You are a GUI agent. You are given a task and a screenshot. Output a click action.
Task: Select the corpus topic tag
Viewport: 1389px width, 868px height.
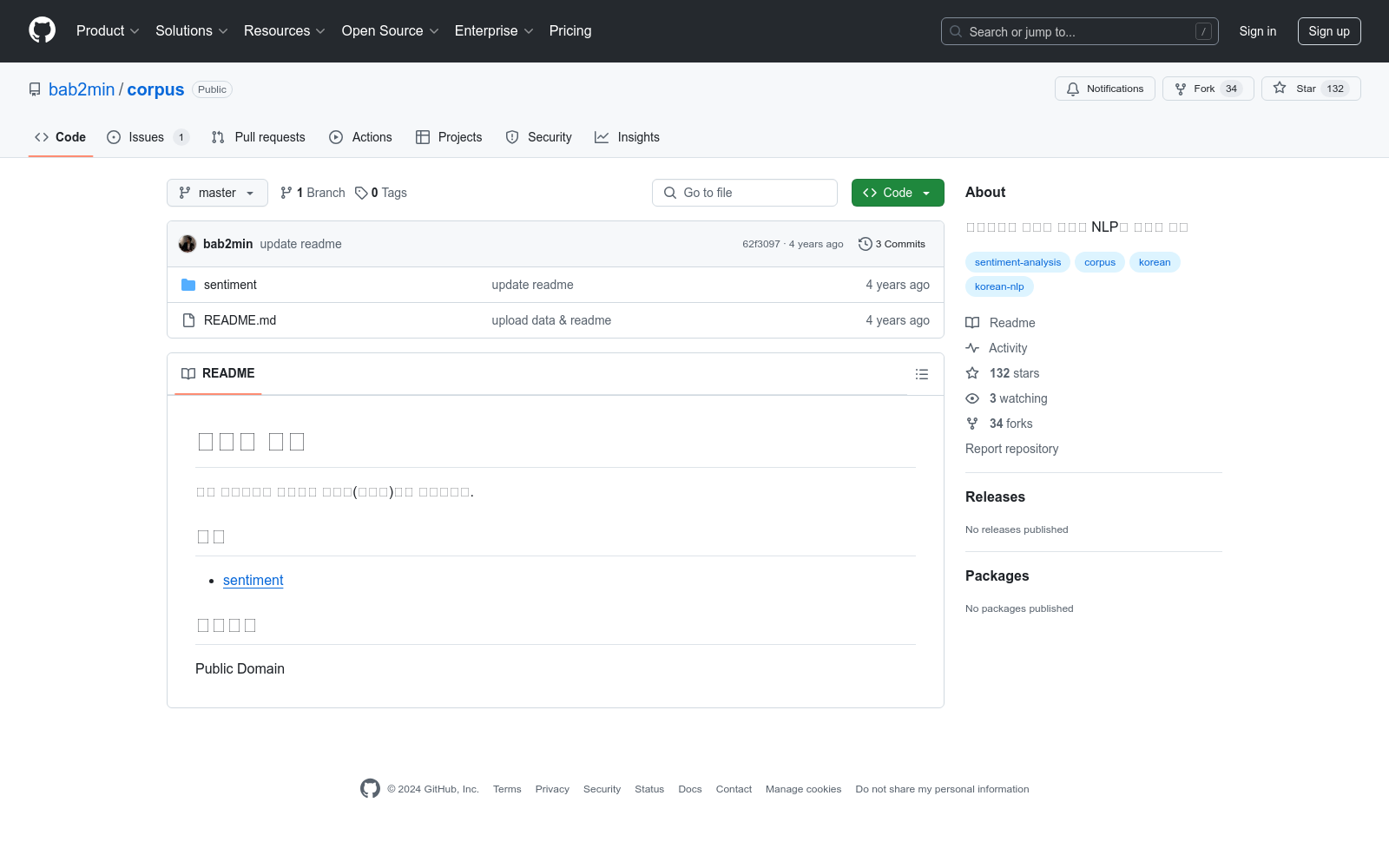point(1100,262)
